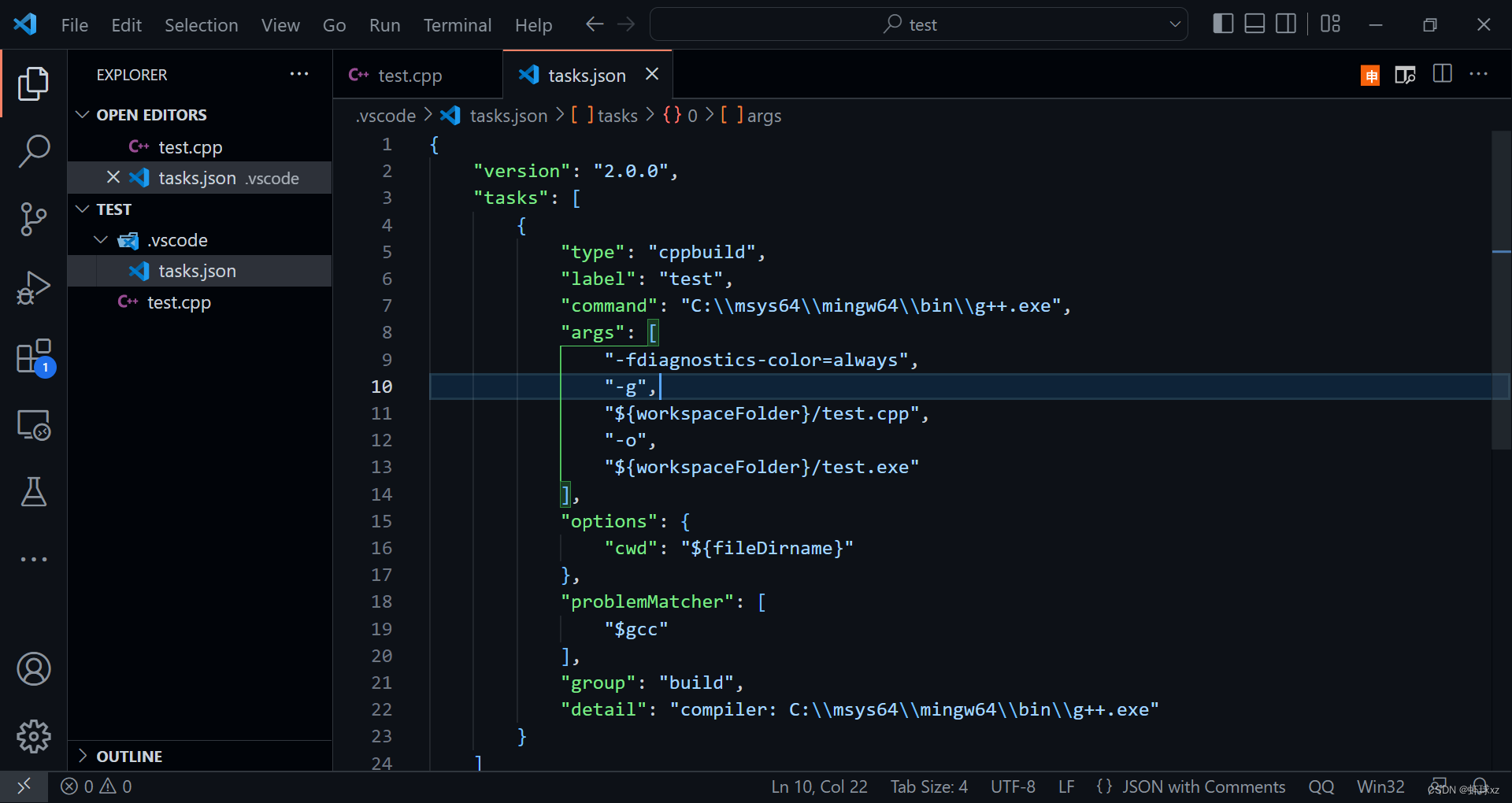This screenshot has width=1512, height=803.
Task: Open Remote Explorer view
Action: (33, 425)
